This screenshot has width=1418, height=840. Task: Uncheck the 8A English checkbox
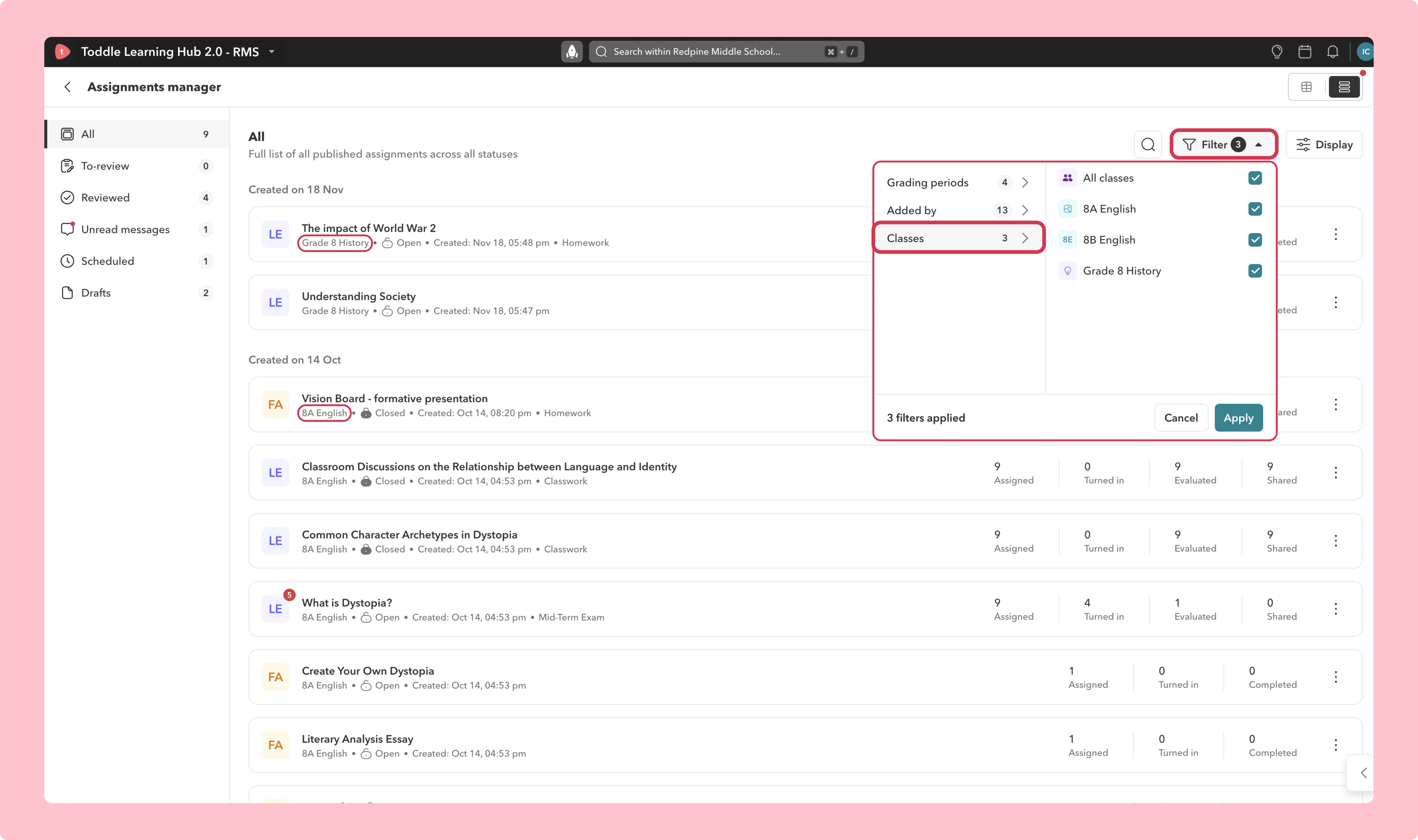(1255, 209)
